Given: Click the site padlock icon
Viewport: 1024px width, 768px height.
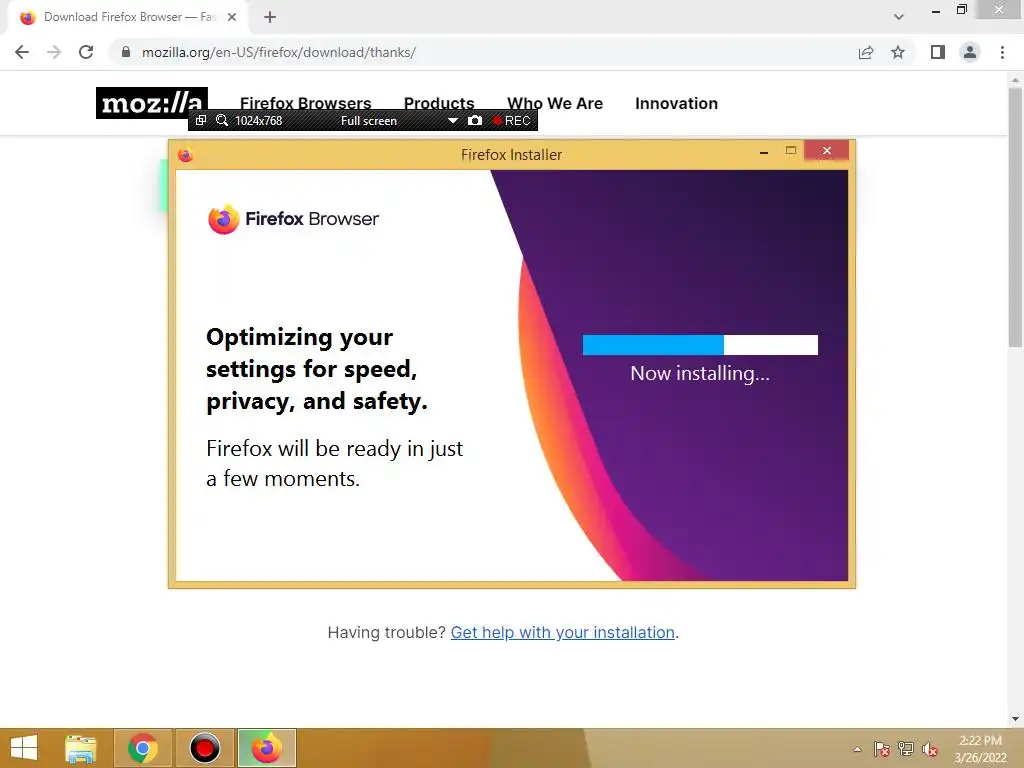Looking at the screenshot, I should click(x=126, y=52).
